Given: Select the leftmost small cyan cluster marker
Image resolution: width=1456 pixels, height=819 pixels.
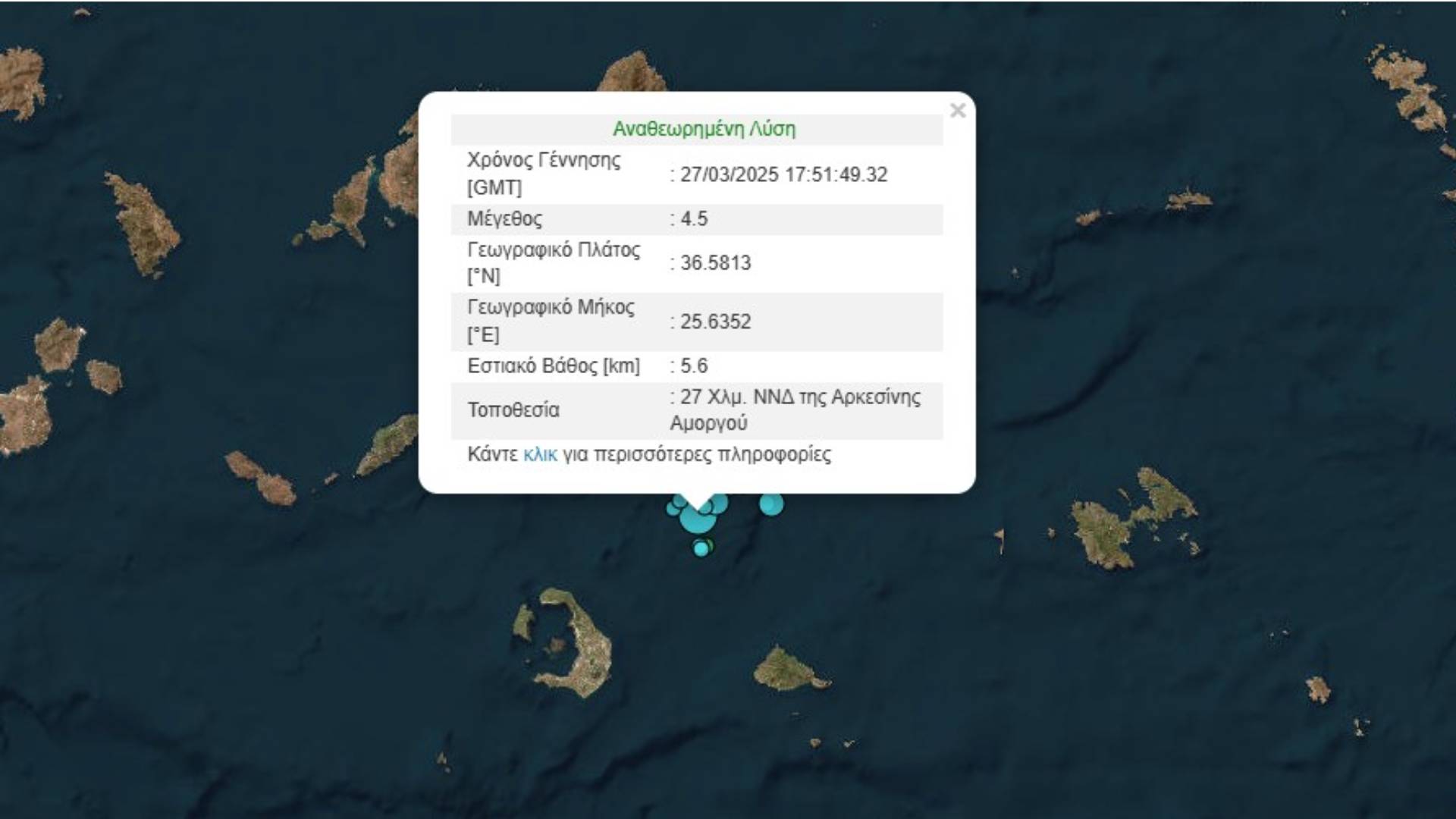Looking at the screenshot, I should tap(672, 509).
